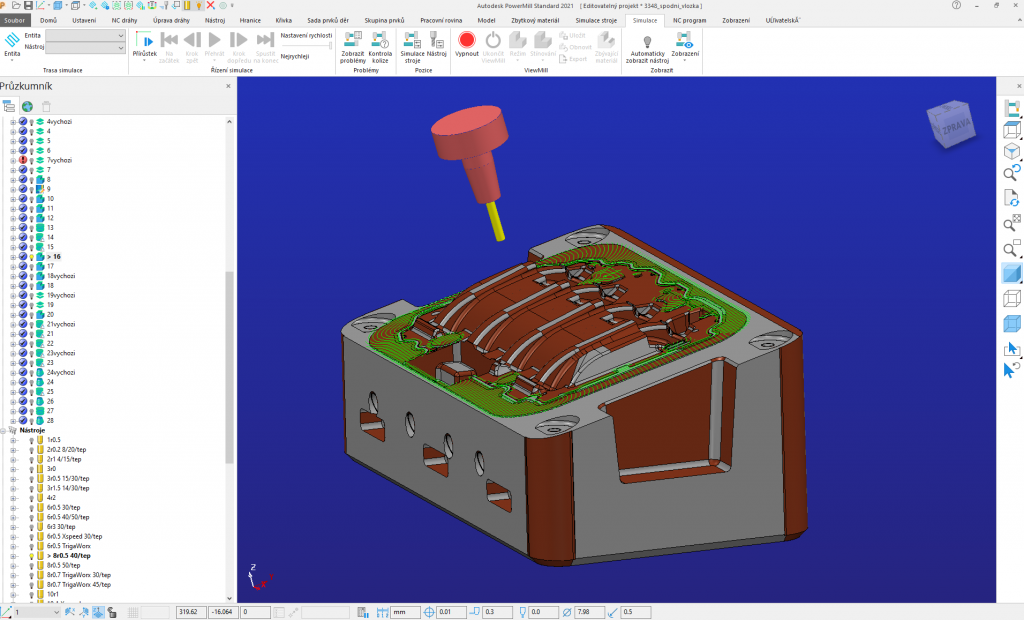Toggle the lightbulb for tool 1r0.5
Screen dimensions: 1024x620
pyautogui.click(x=31, y=440)
